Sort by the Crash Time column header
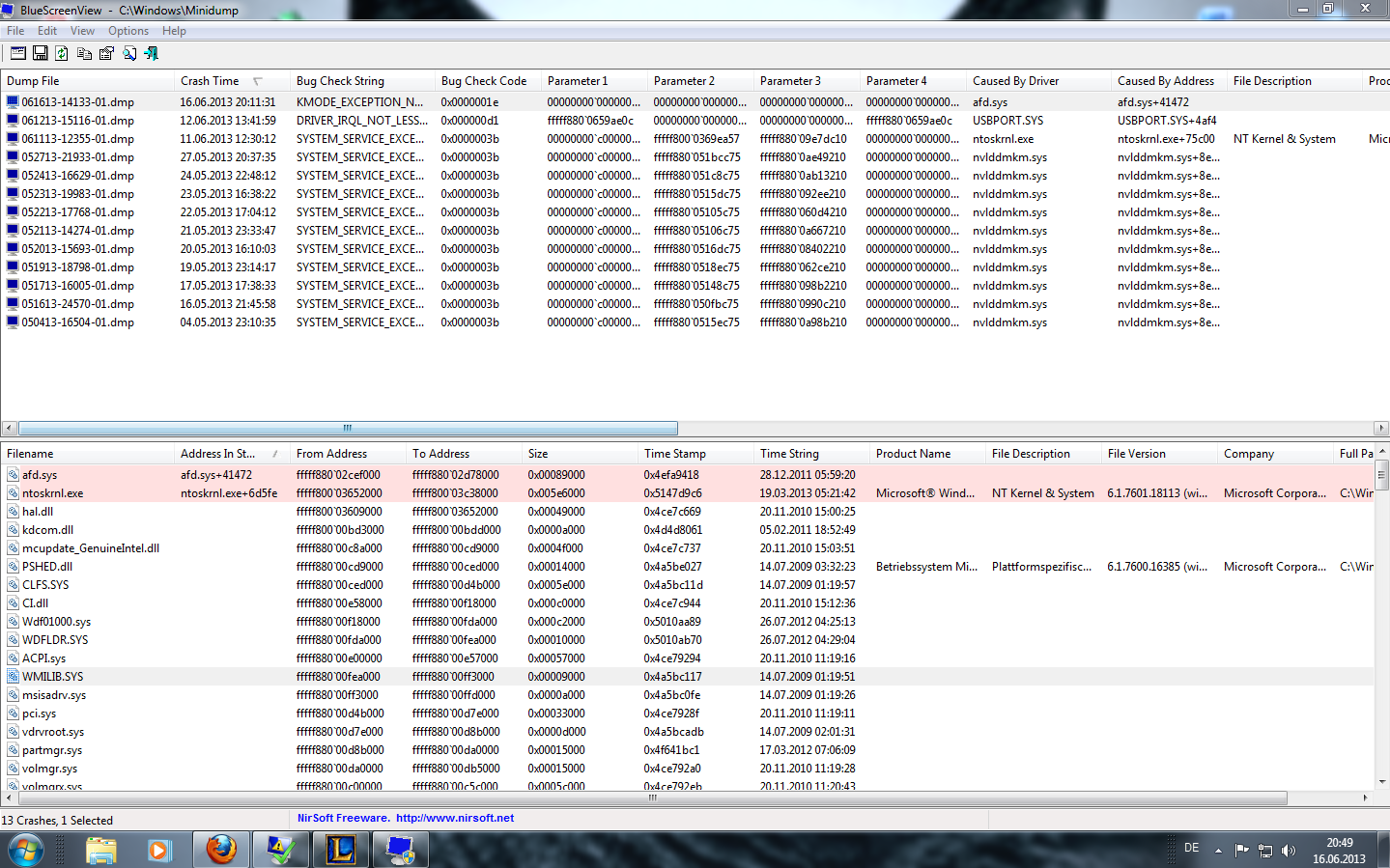Image resolution: width=1390 pixels, height=868 pixels. pos(232,81)
